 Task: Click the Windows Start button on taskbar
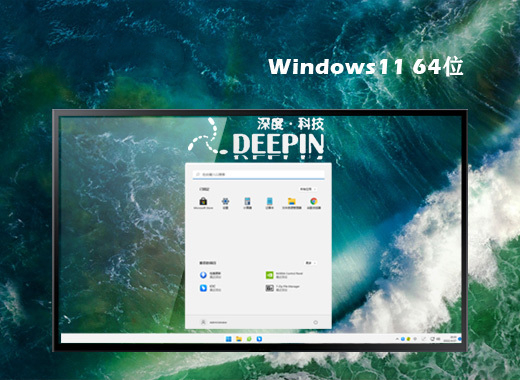tap(228, 339)
